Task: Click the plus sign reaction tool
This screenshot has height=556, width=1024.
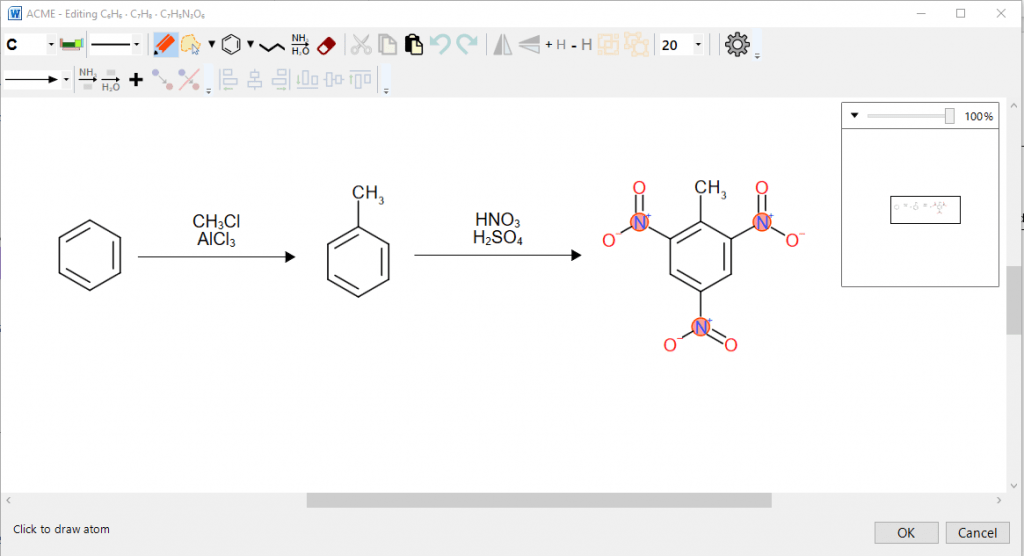Action: click(136, 79)
